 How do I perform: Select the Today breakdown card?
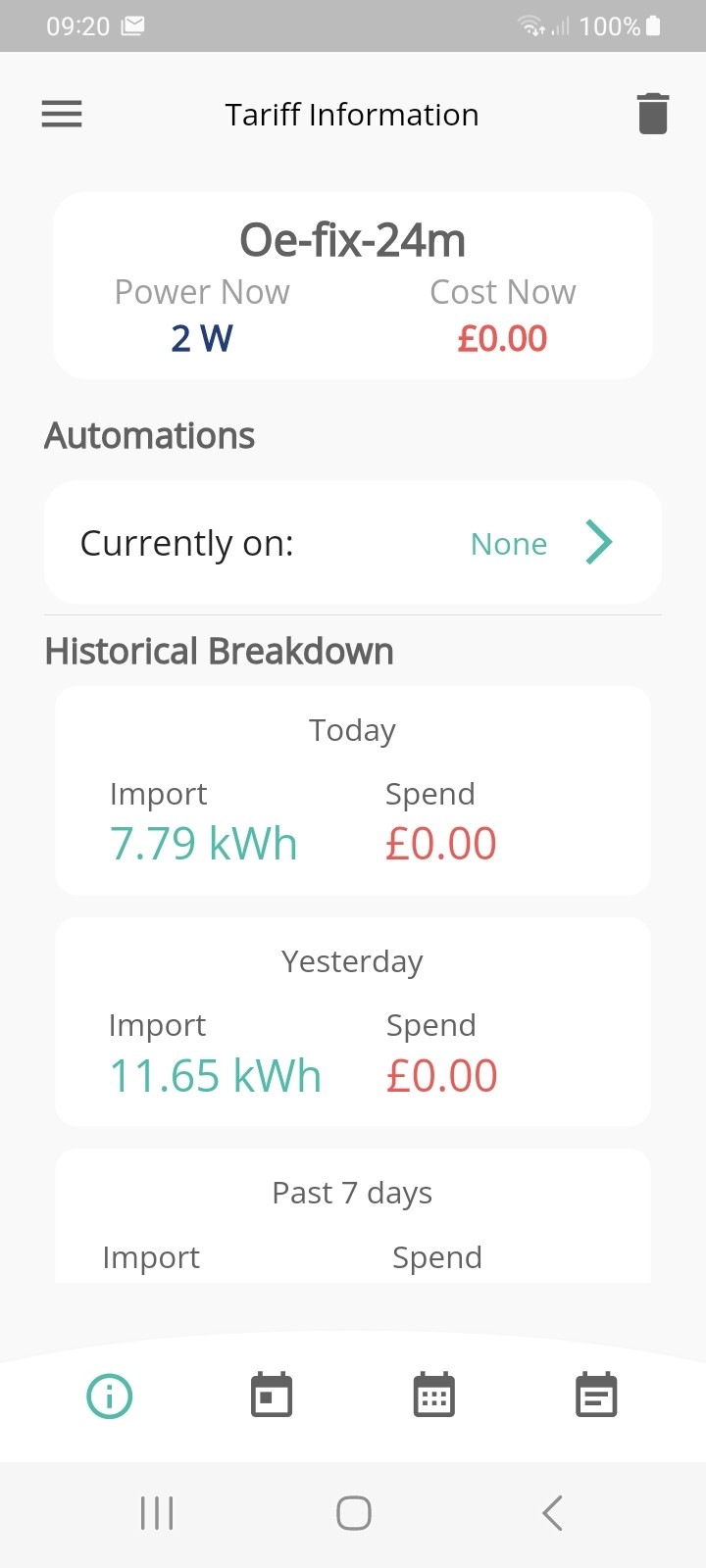(353, 790)
